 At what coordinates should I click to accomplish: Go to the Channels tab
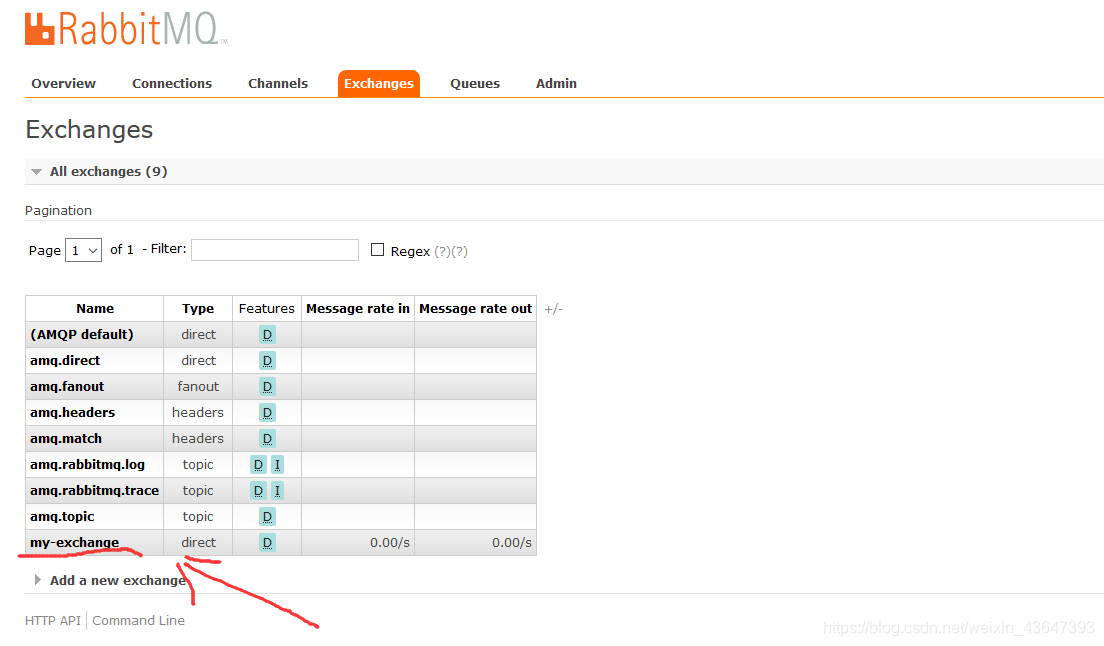(x=277, y=83)
